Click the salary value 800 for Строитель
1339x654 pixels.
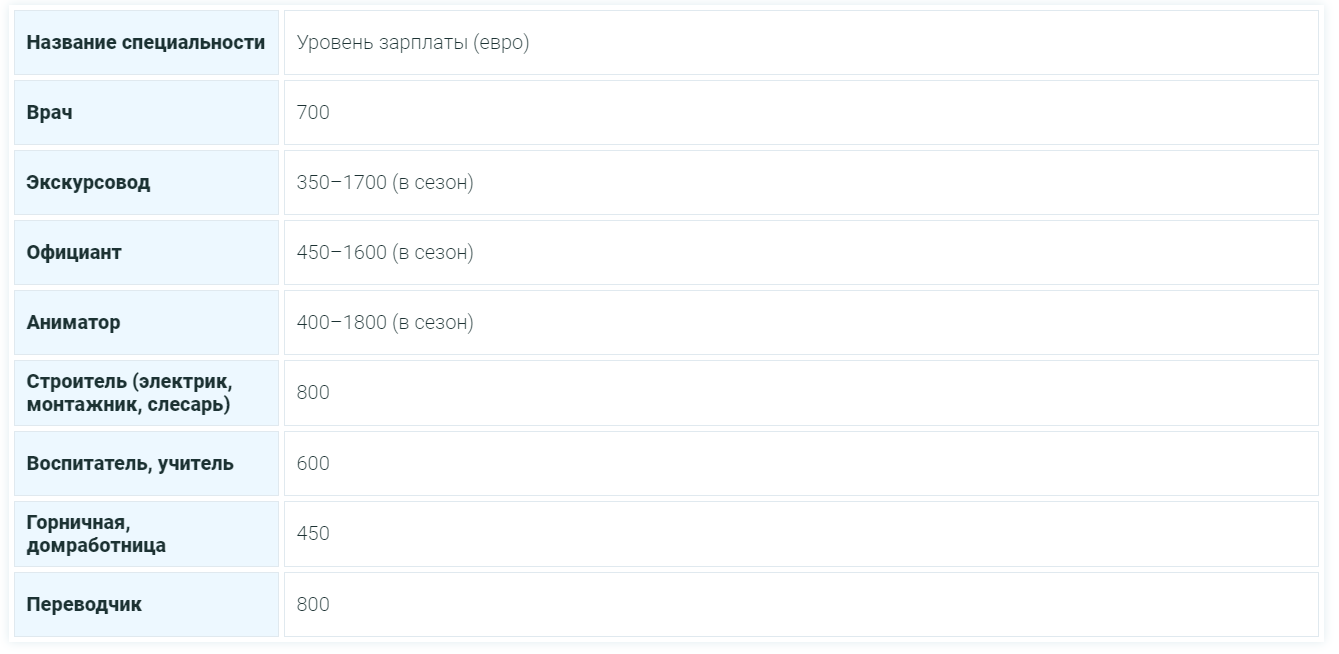pos(313,393)
